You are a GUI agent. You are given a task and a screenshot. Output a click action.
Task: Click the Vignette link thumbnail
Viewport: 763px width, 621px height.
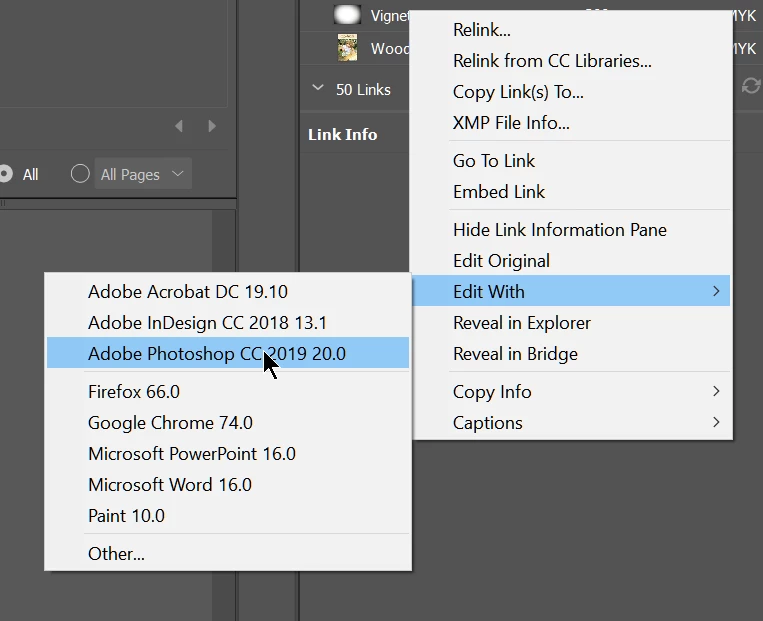click(347, 15)
